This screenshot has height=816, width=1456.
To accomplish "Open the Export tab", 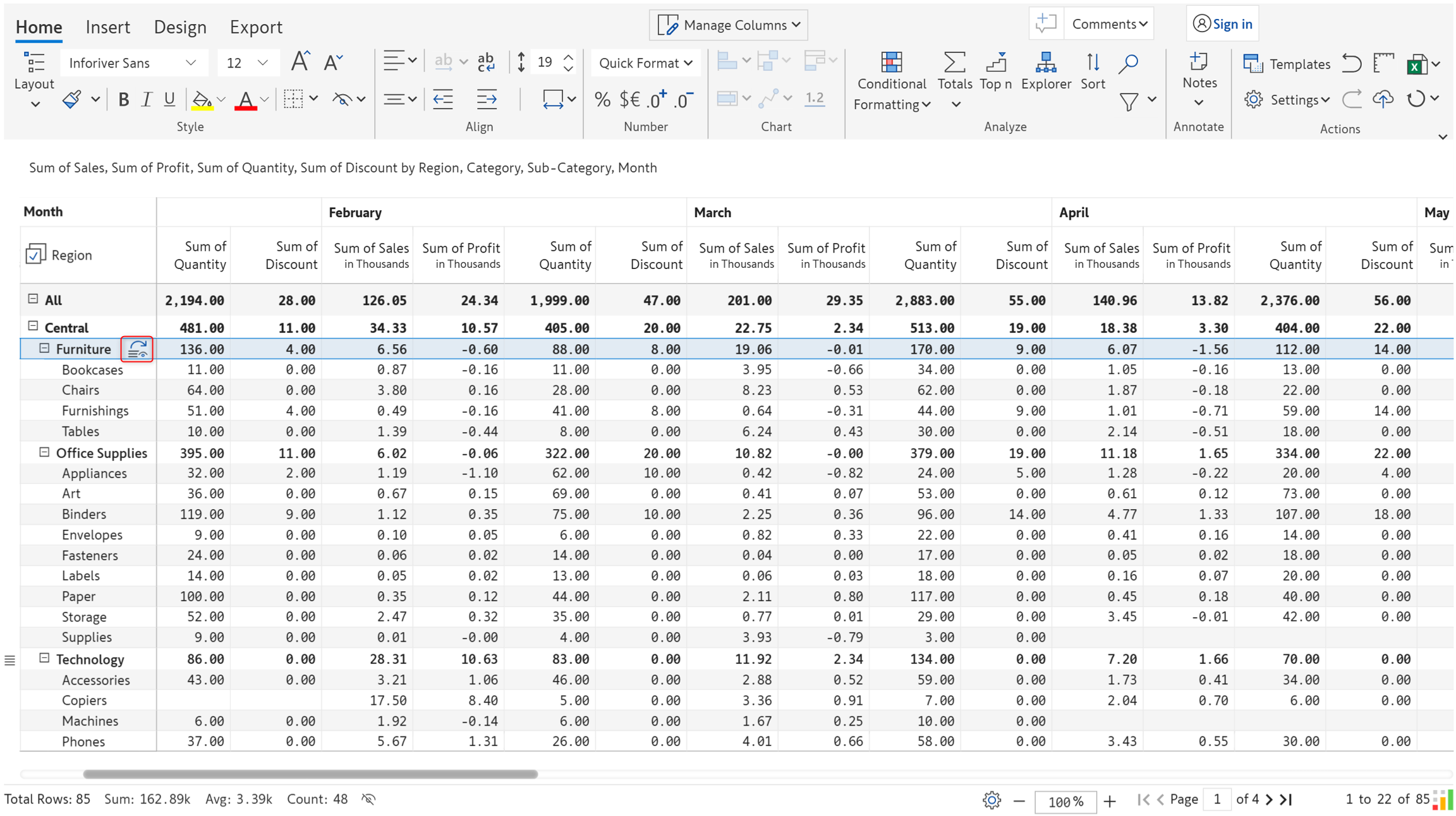I will pos(255,27).
